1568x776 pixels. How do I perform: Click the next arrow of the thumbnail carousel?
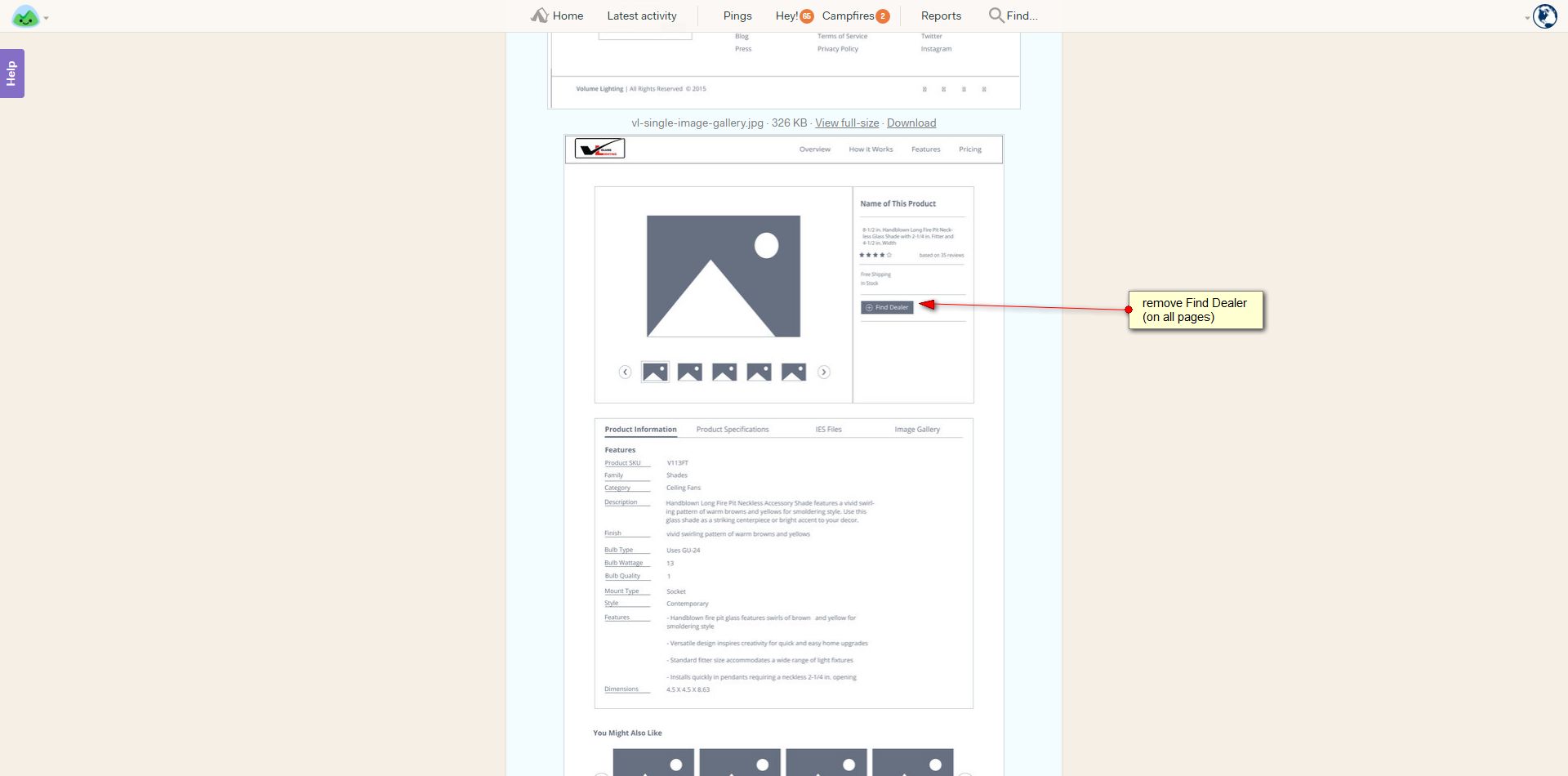pyautogui.click(x=824, y=372)
